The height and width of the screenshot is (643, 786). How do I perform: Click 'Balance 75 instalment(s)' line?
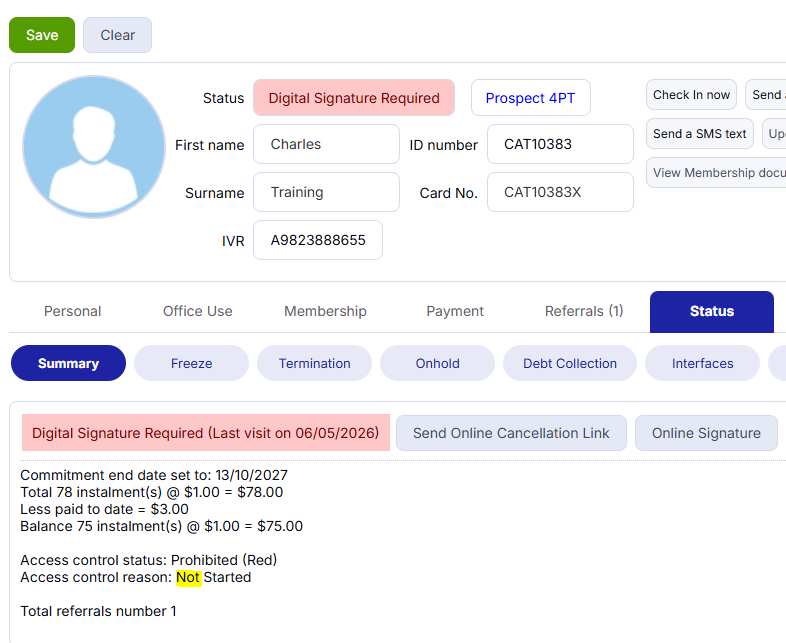tap(161, 526)
